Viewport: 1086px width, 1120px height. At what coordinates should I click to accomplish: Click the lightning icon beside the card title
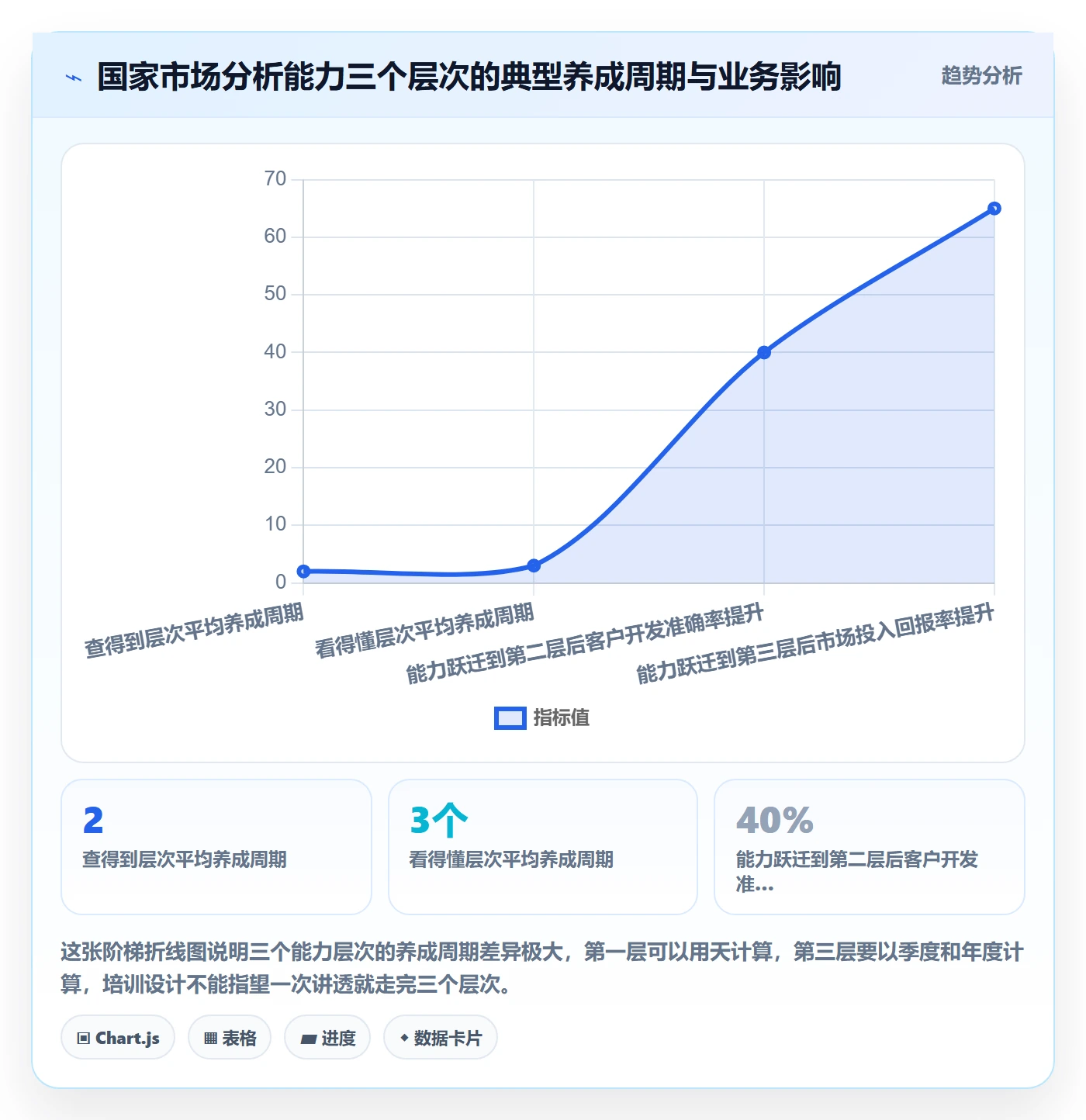point(74,78)
